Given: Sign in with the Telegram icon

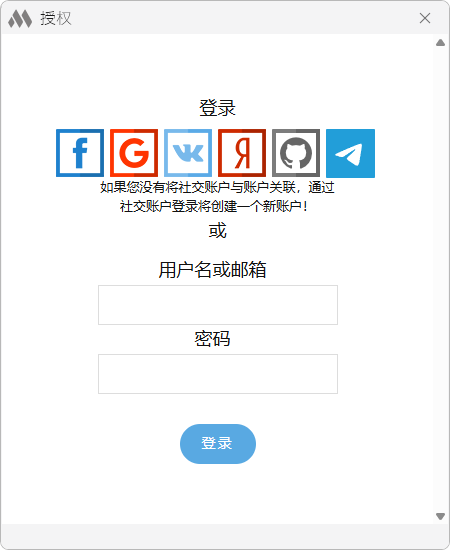Looking at the screenshot, I should coord(350,153).
